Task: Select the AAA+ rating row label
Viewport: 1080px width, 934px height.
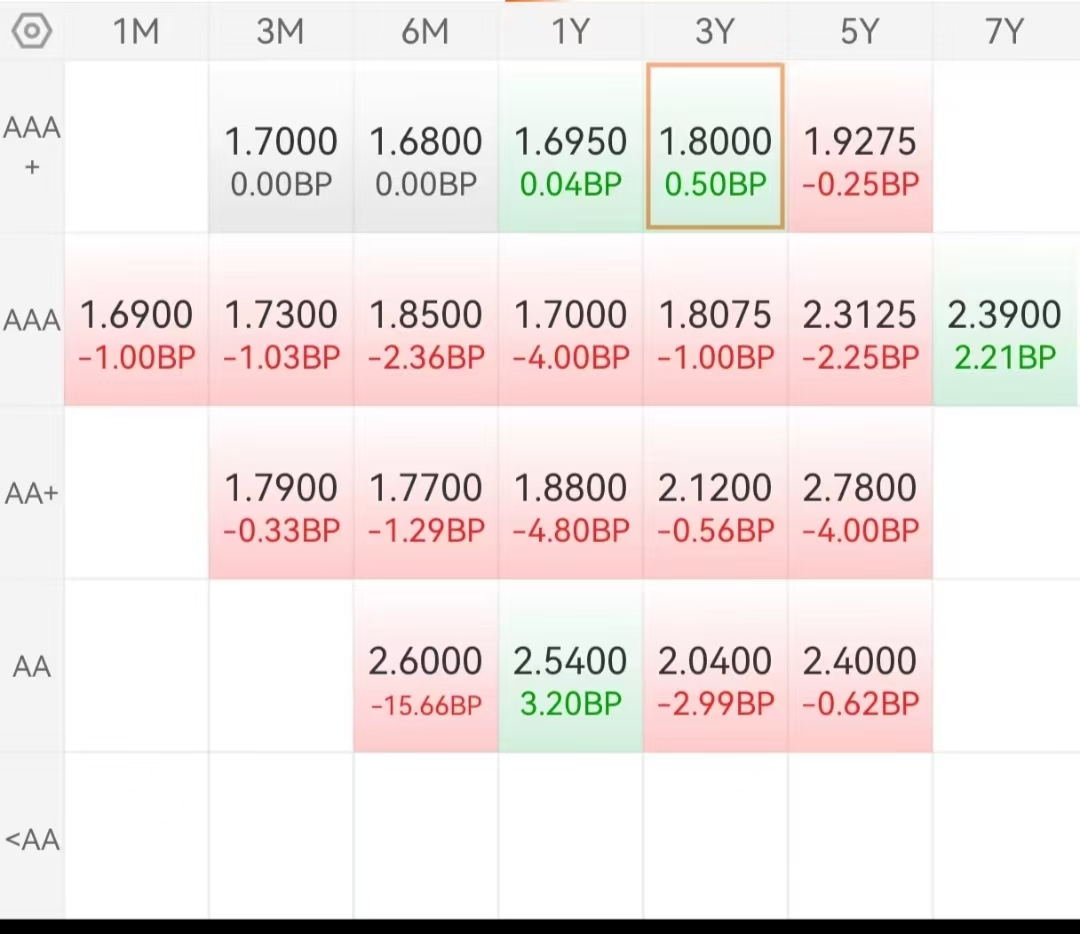Action: (32, 147)
